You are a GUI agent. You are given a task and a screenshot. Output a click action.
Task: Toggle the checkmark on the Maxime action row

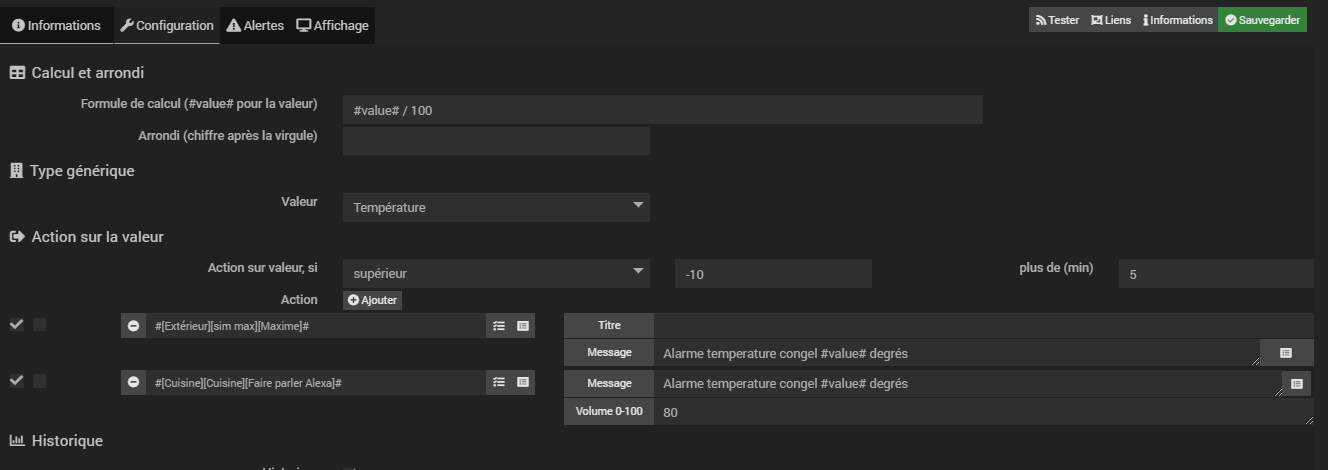(x=16, y=324)
